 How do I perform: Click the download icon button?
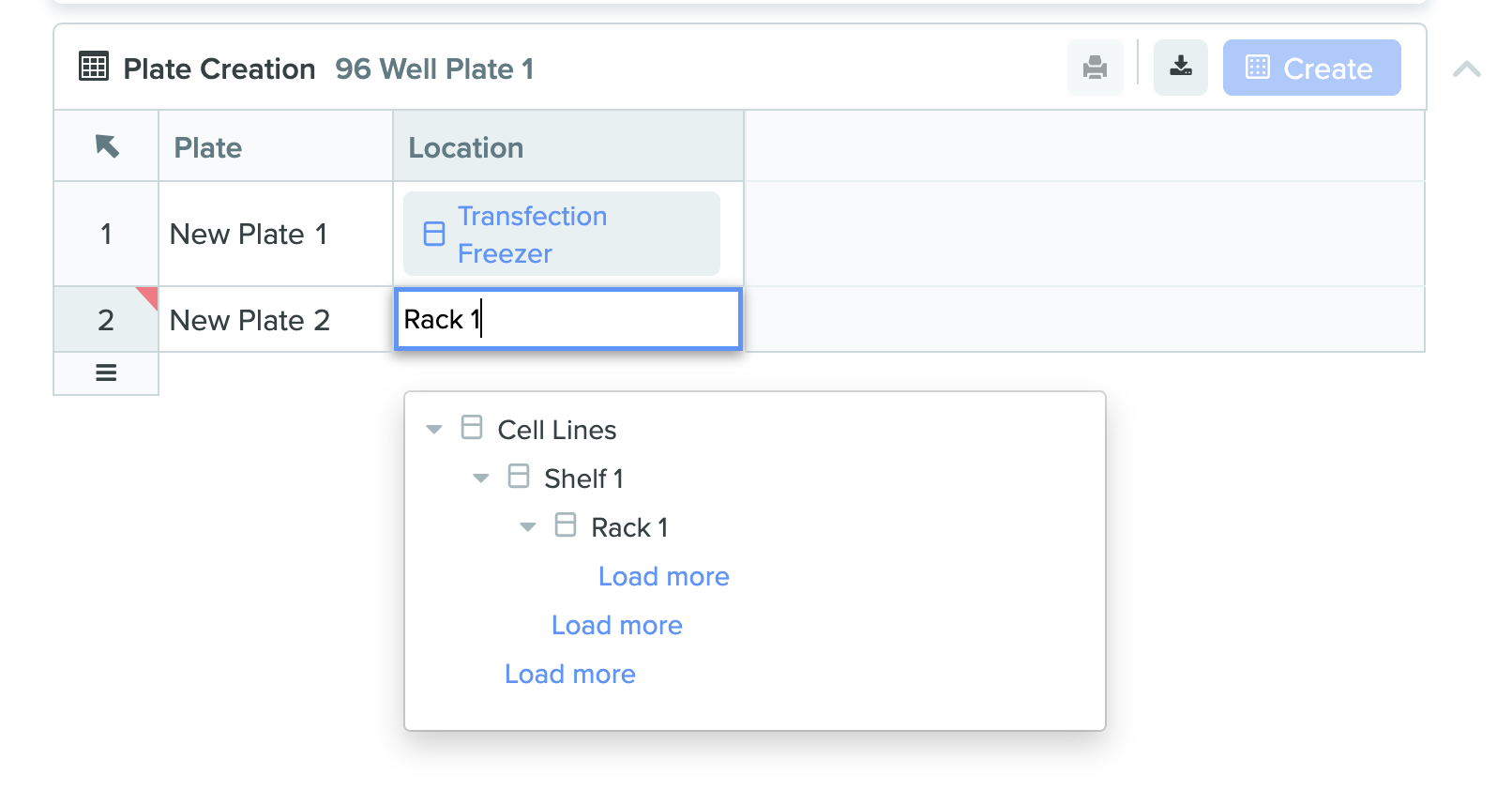pyautogui.click(x=1181, y=68)
